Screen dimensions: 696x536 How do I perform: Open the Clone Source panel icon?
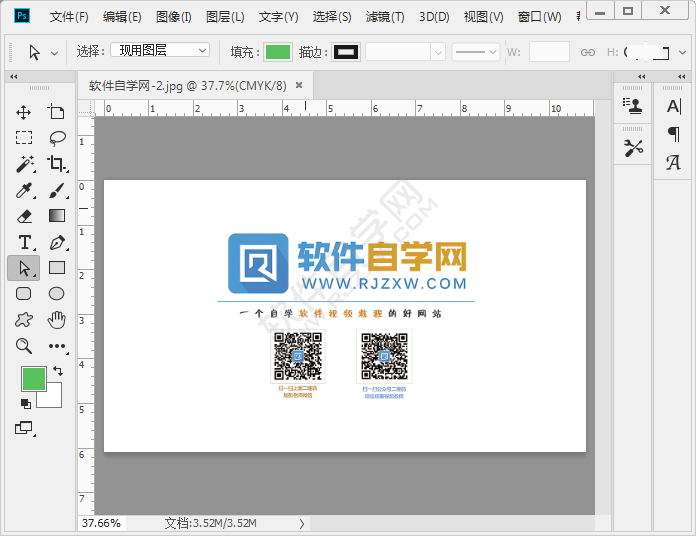[632, 106]
